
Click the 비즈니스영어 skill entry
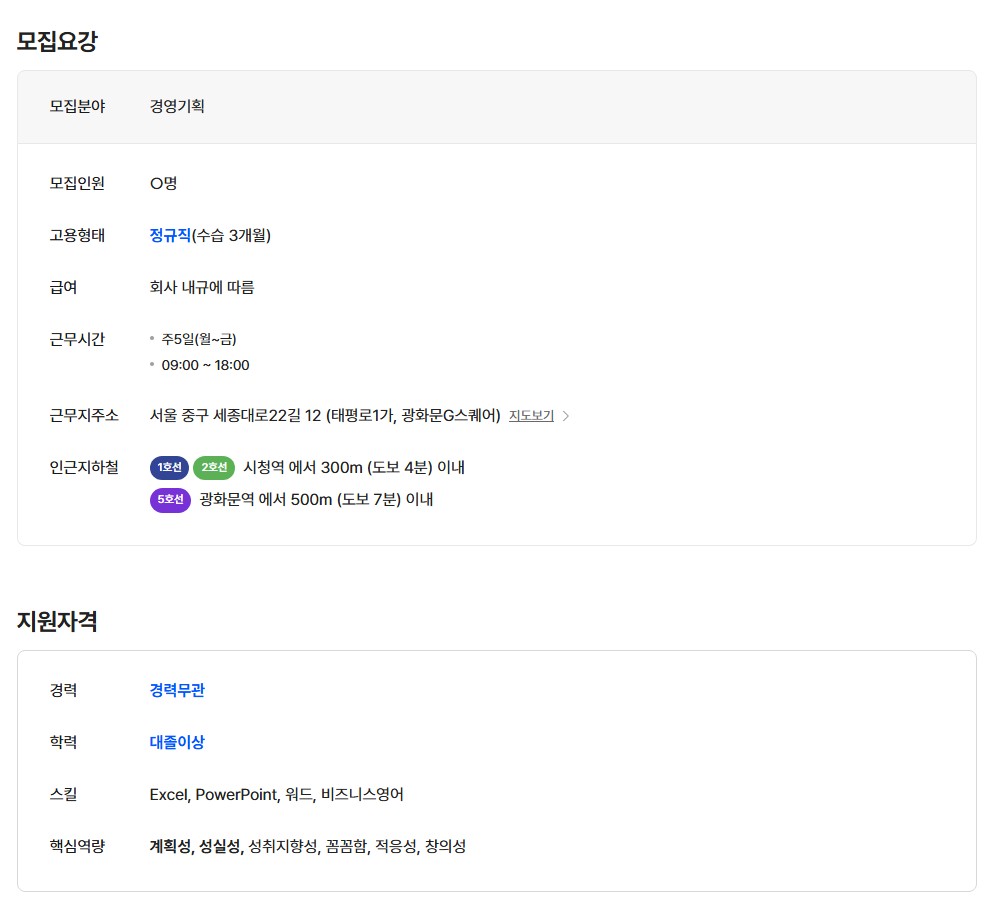click(x=362, y=795)
